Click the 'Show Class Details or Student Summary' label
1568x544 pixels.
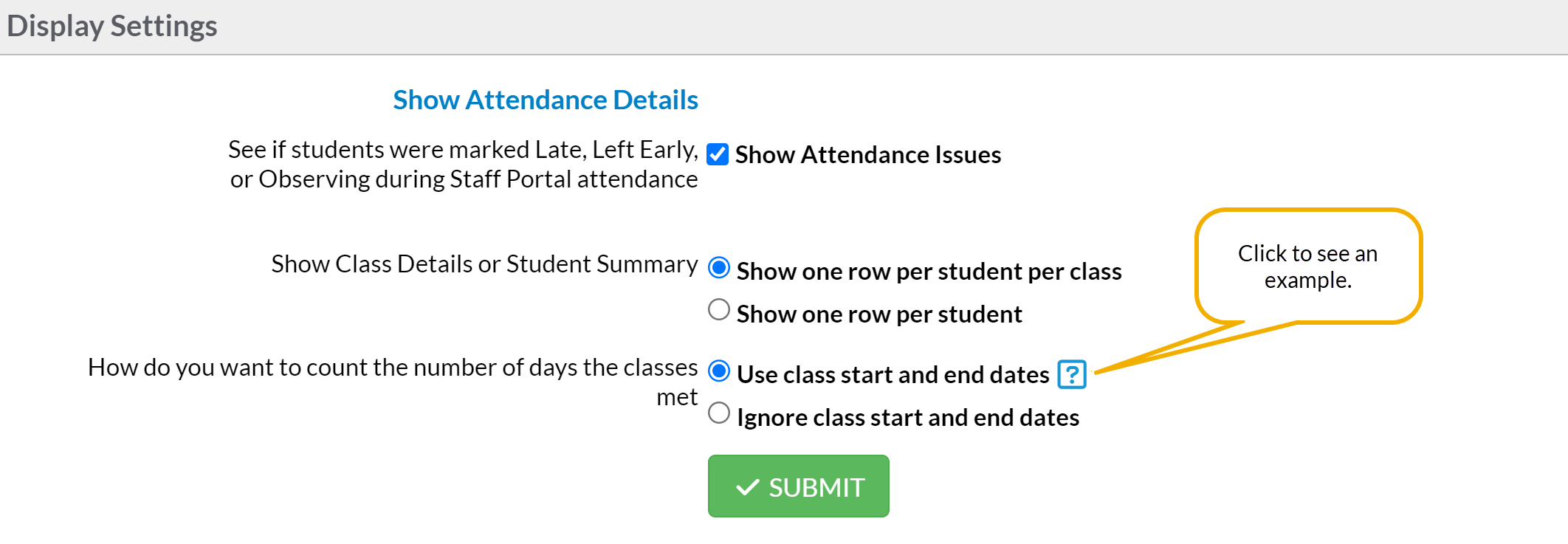[484, 264]
